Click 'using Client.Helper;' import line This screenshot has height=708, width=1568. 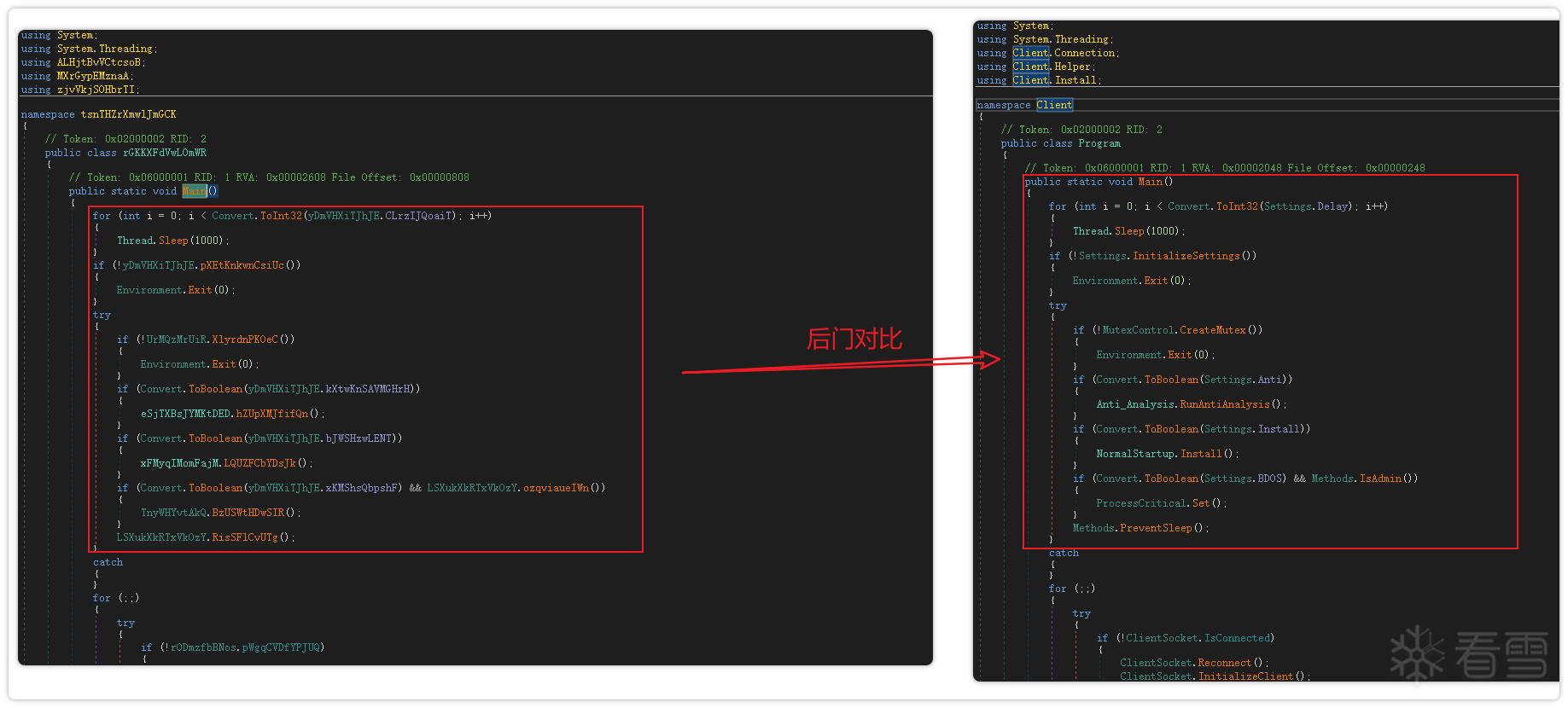(1036, 67)
